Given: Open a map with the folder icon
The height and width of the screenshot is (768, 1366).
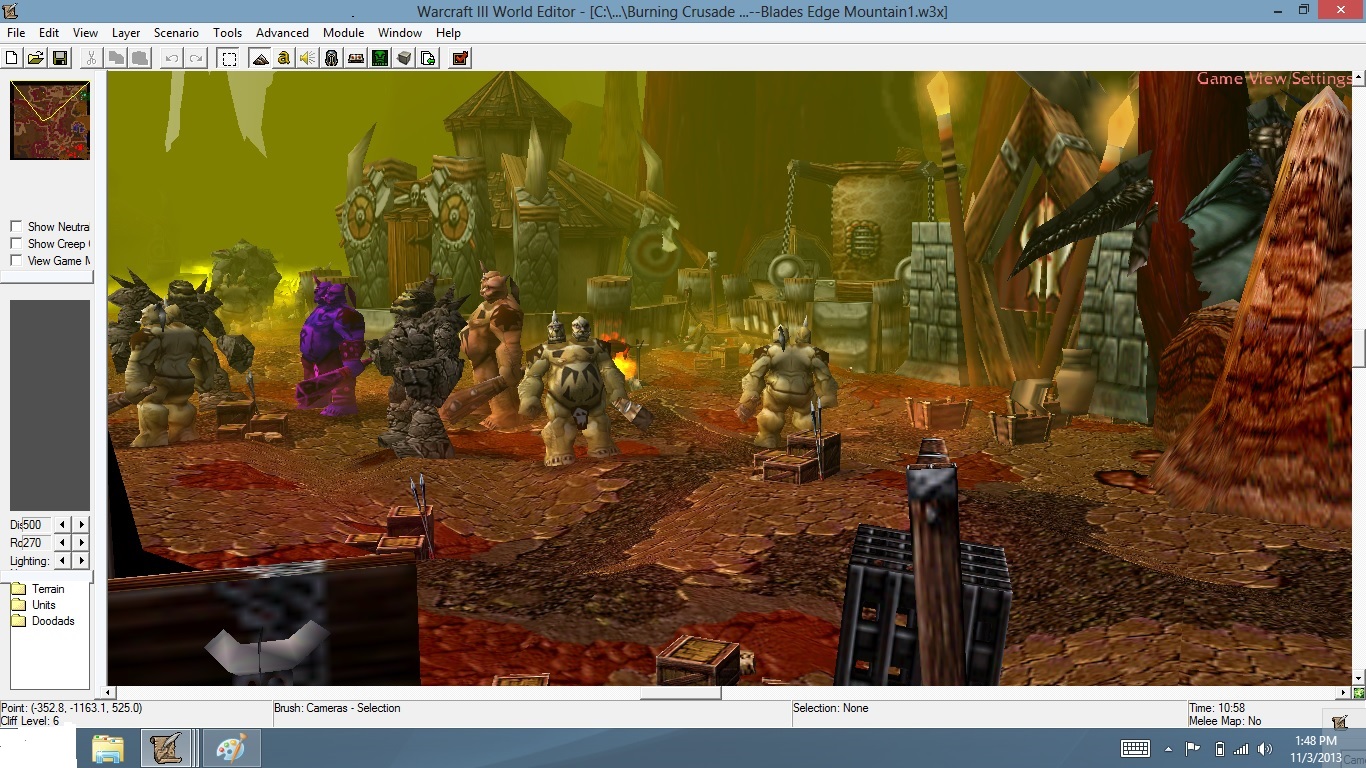Looking at the screenshot, I should (x=35, y=58).
